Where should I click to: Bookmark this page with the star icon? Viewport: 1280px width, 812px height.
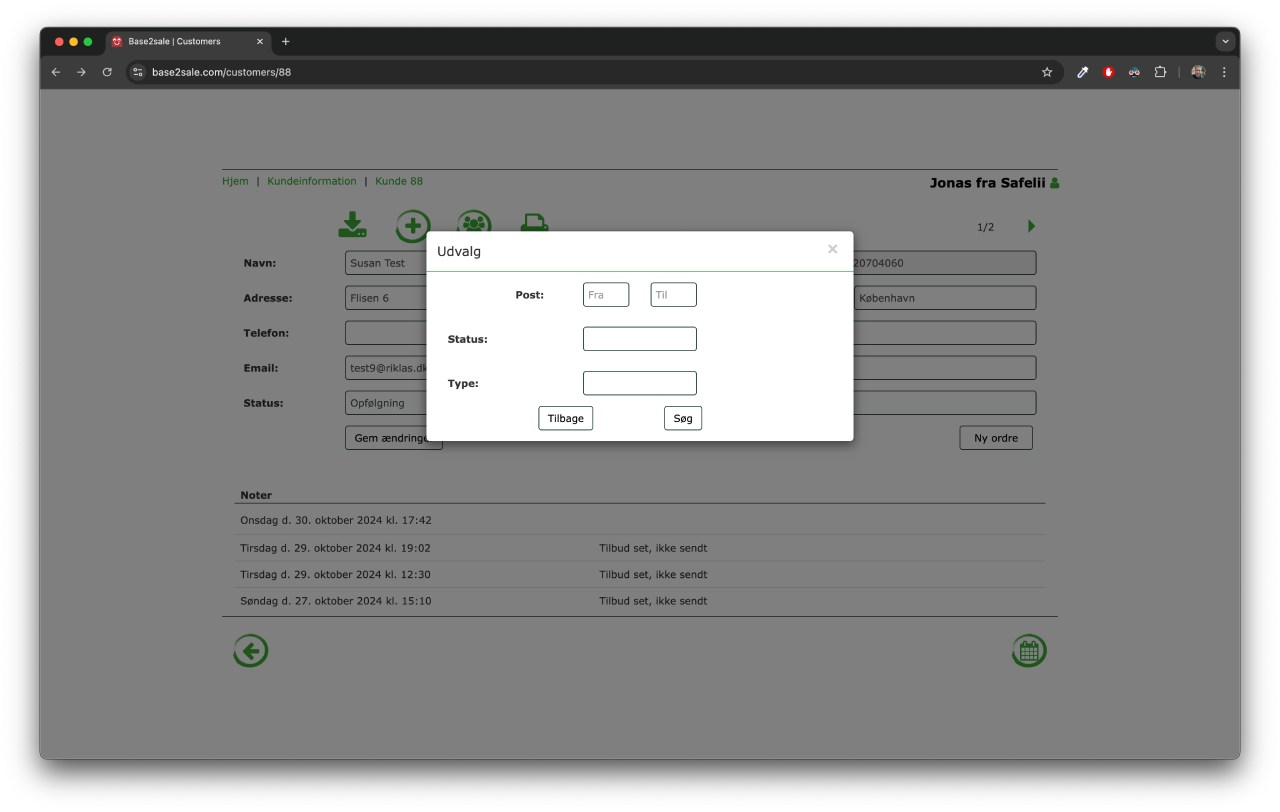click(x=1047, y=72)
